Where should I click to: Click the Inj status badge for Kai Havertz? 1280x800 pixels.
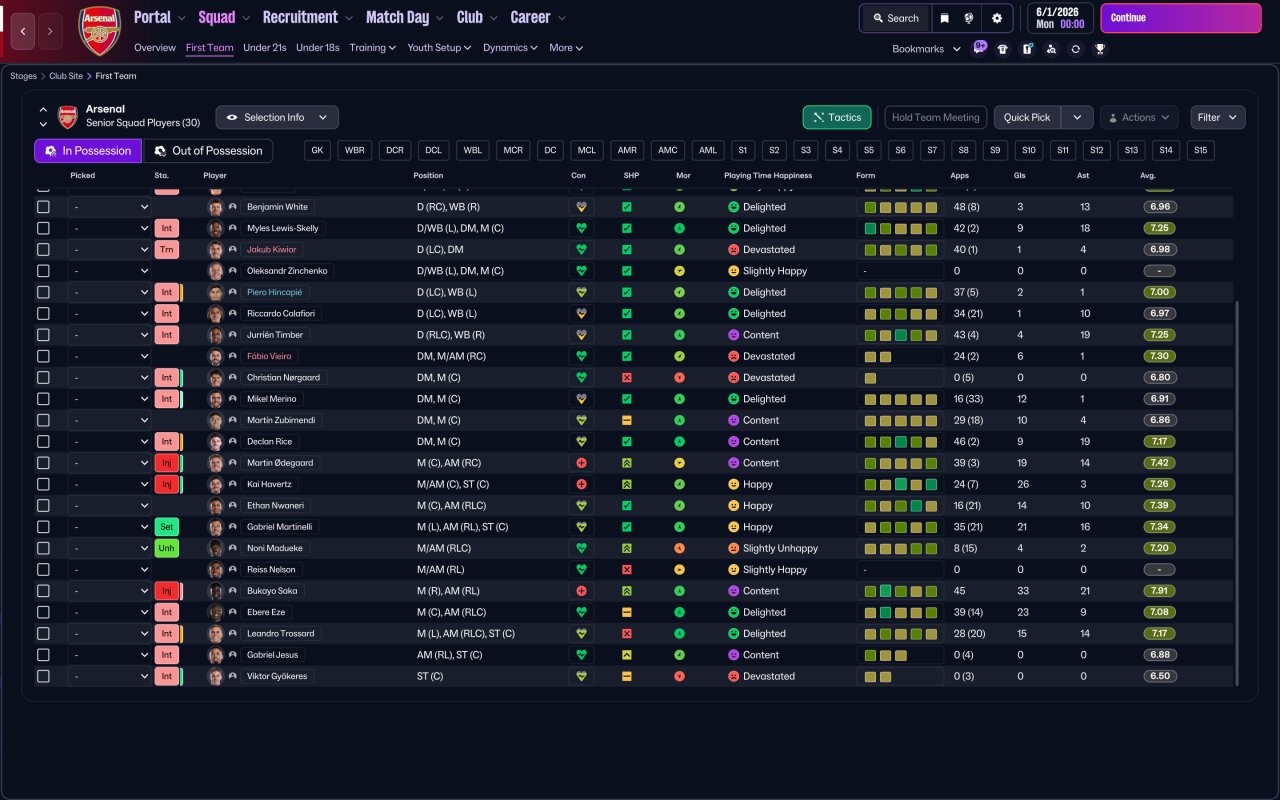point(167,484)
